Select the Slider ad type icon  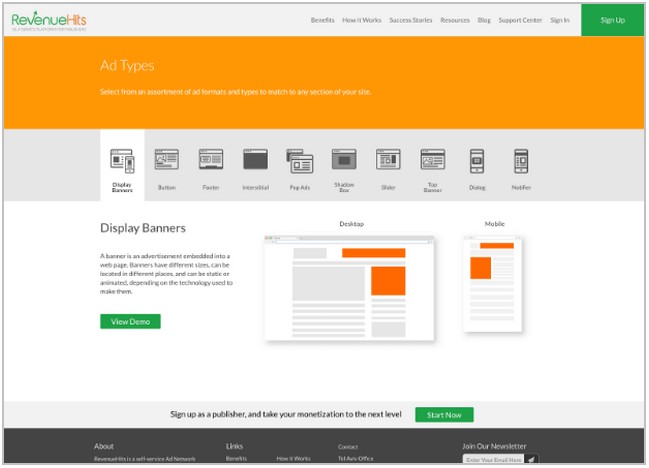coord(388,159)
